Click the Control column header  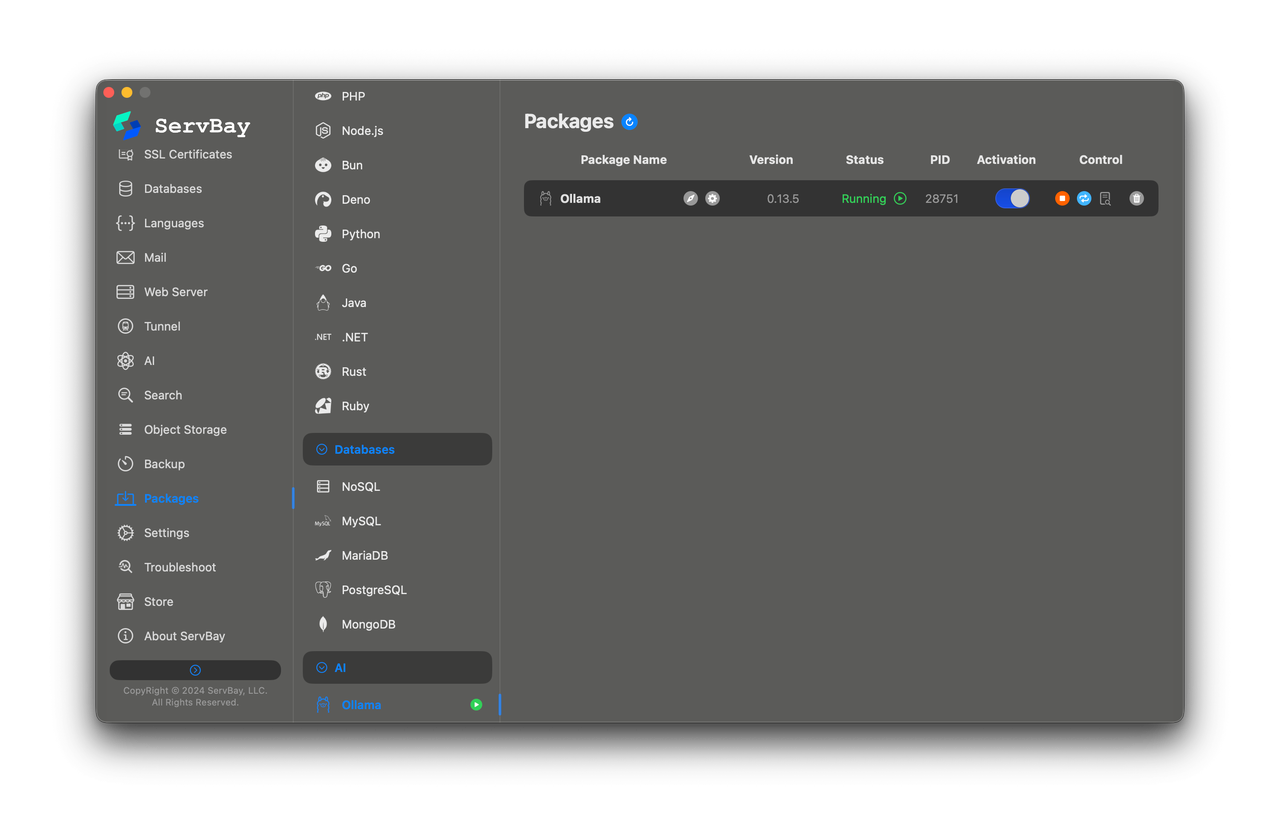(1101, 160)
